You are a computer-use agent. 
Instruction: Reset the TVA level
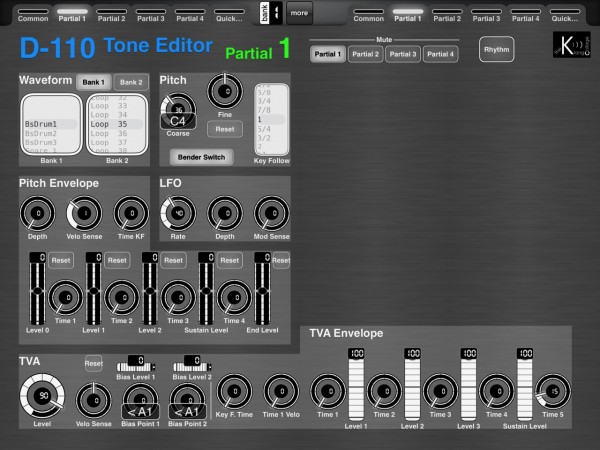[94, 364]
